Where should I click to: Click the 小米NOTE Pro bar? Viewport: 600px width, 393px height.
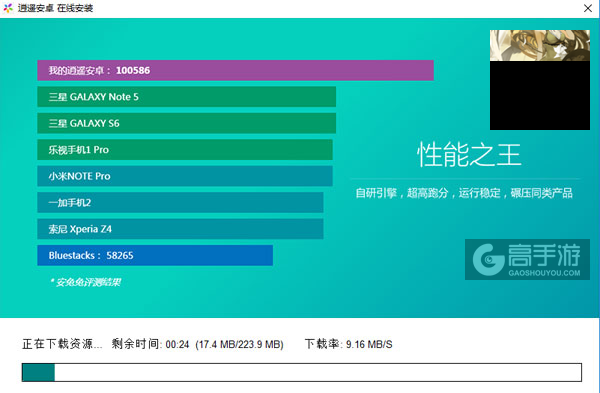185,176
